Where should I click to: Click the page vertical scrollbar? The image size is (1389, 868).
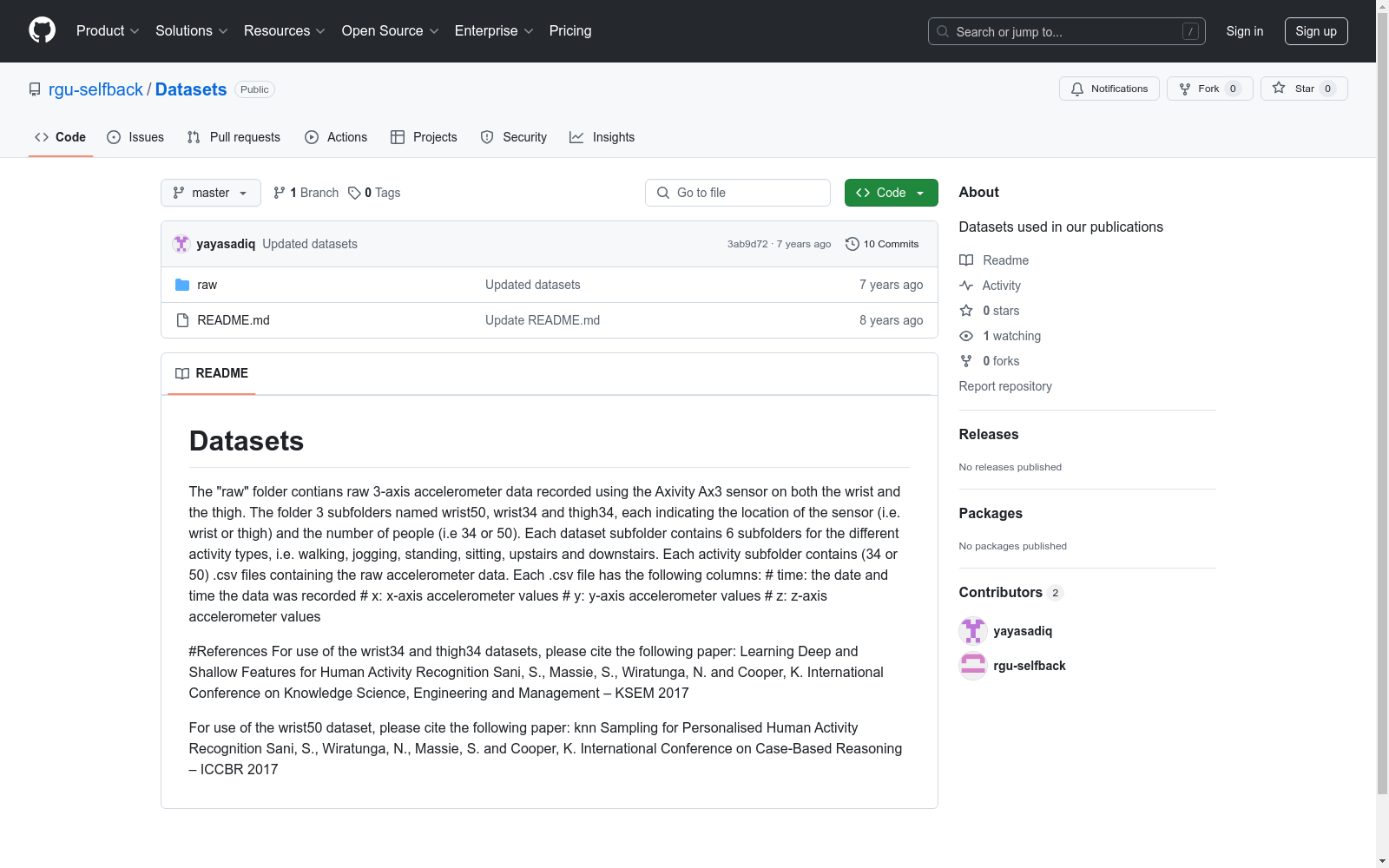click(1382, 434)
